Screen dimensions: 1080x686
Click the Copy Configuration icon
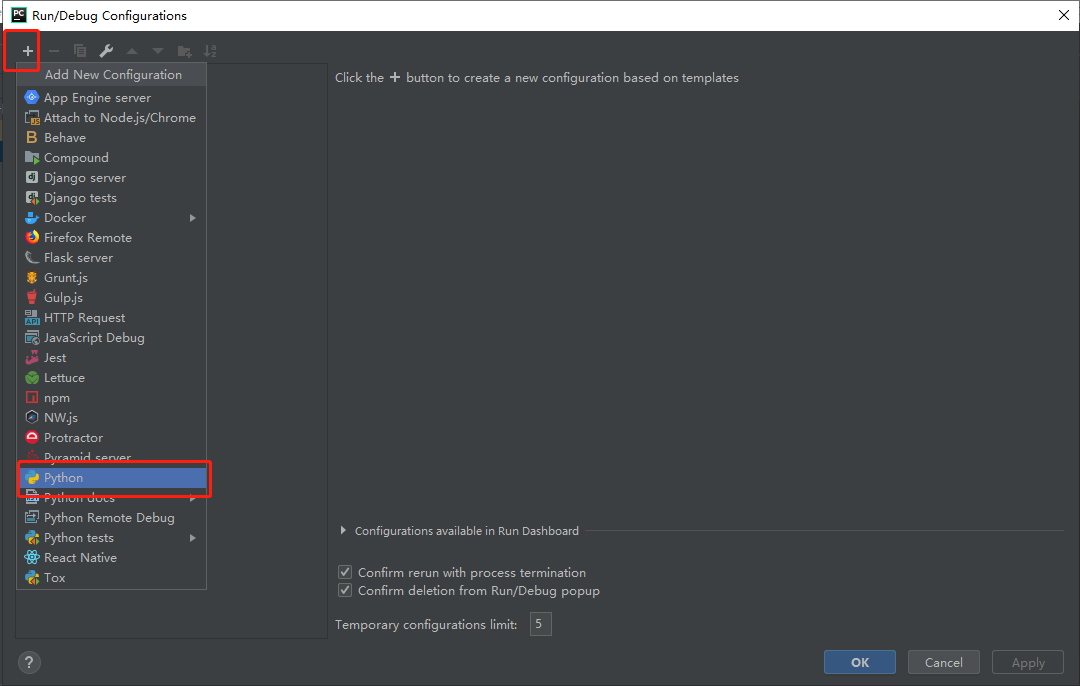(80, 51)
